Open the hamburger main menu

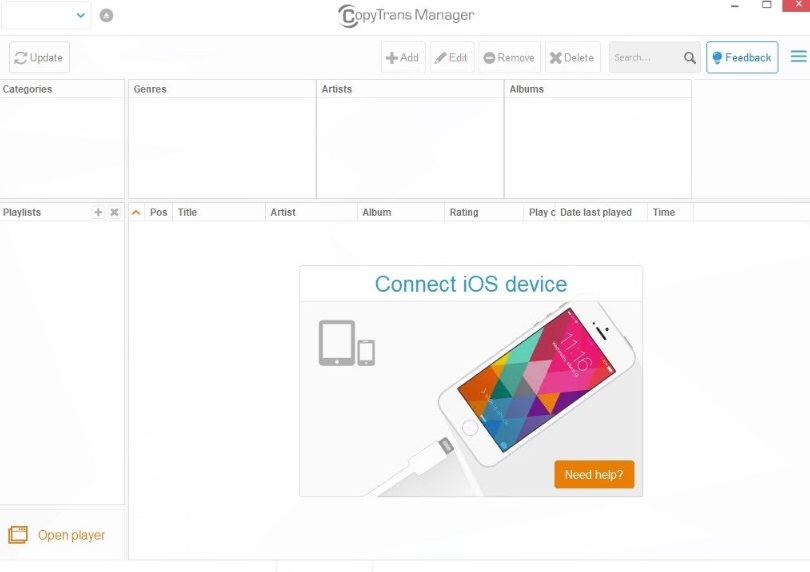click(798, 57)
